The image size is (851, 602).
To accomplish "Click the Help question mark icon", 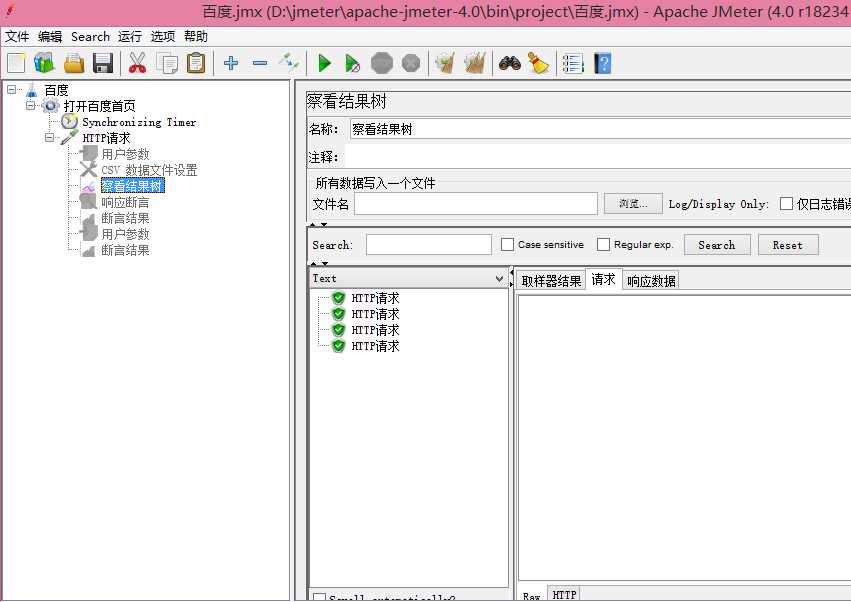I will (602, 64).
